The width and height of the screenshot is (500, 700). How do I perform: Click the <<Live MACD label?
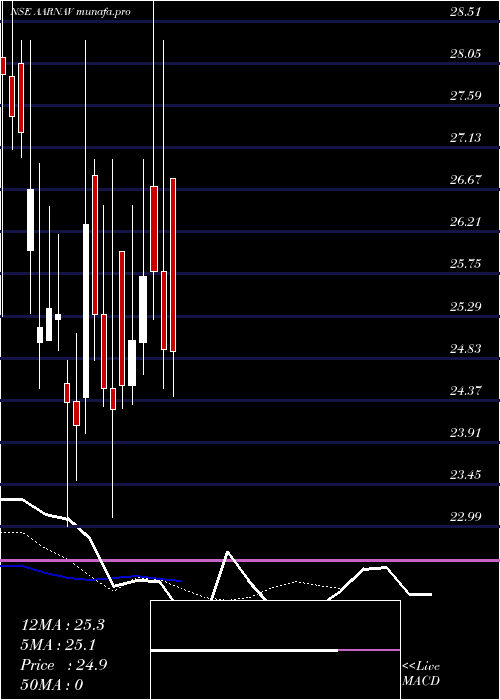pos(421,674)
